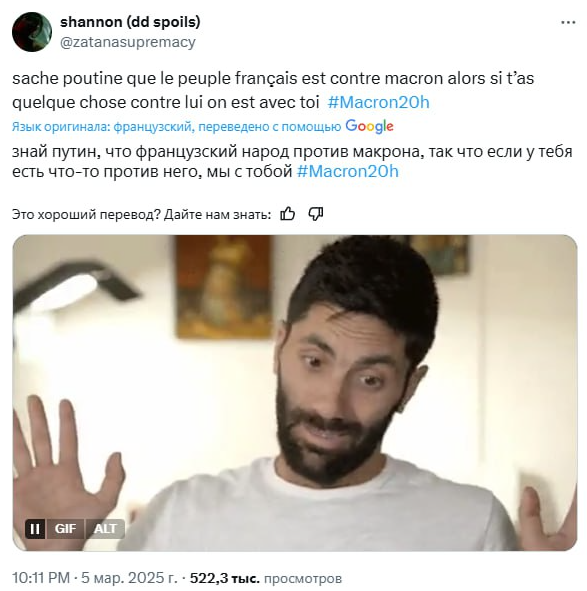
Task: Show the ALT image description
Action: click(x=105, y=529)
